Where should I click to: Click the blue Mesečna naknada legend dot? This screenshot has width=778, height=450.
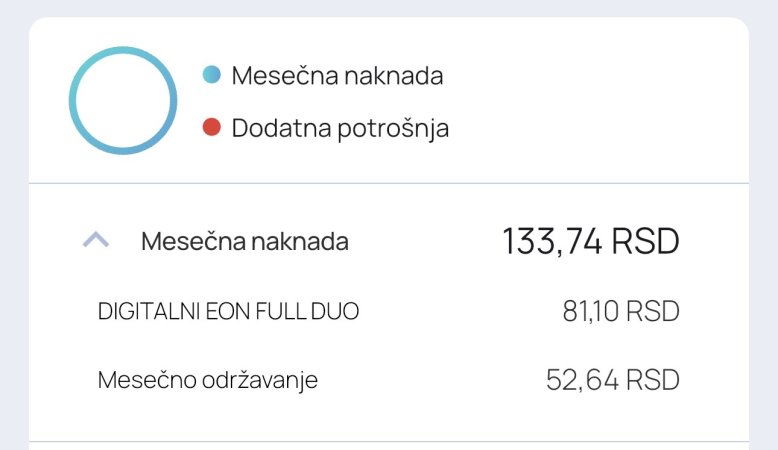click(211, 75)
